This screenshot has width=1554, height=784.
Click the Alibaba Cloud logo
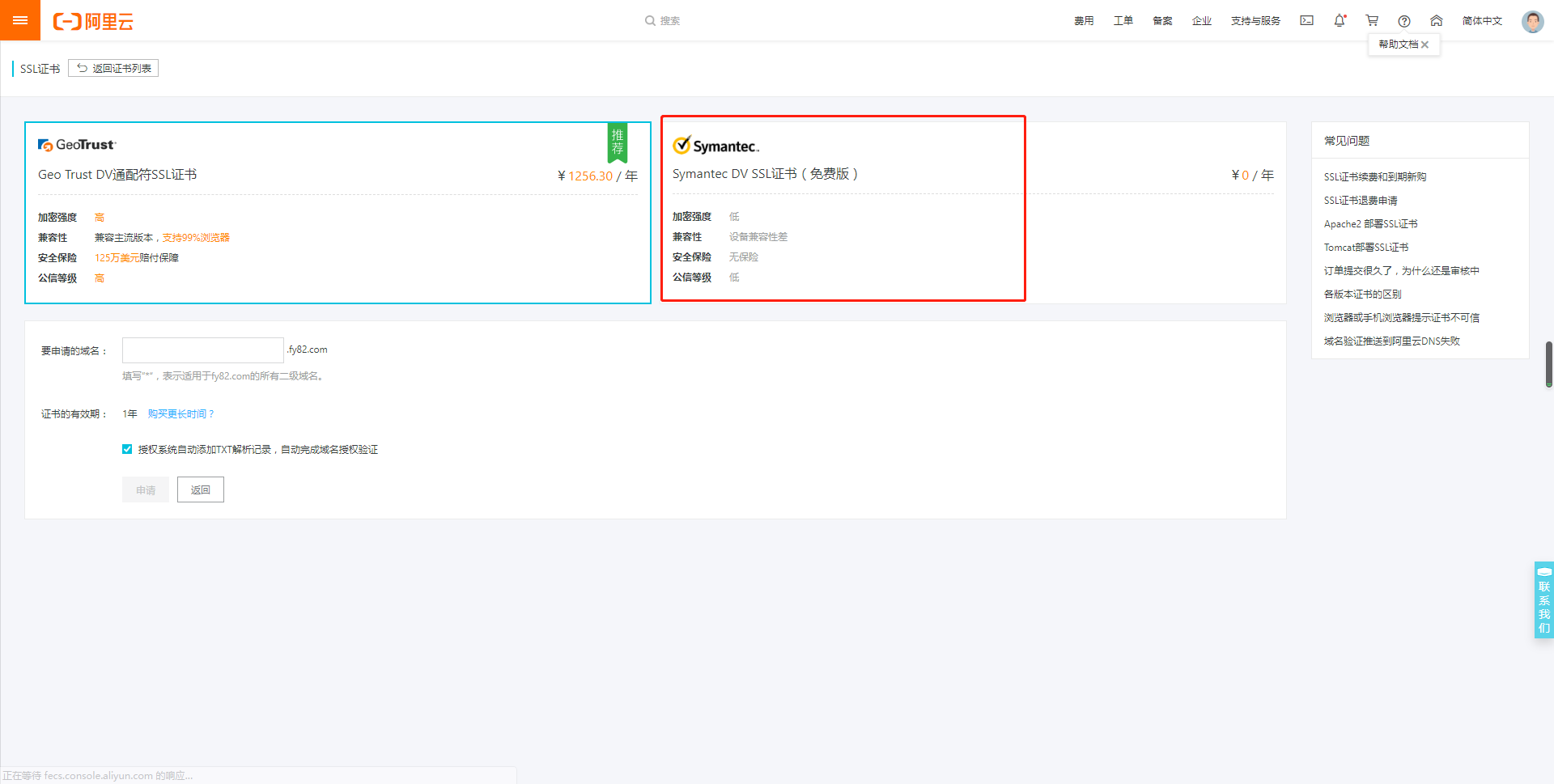(93, 21)
